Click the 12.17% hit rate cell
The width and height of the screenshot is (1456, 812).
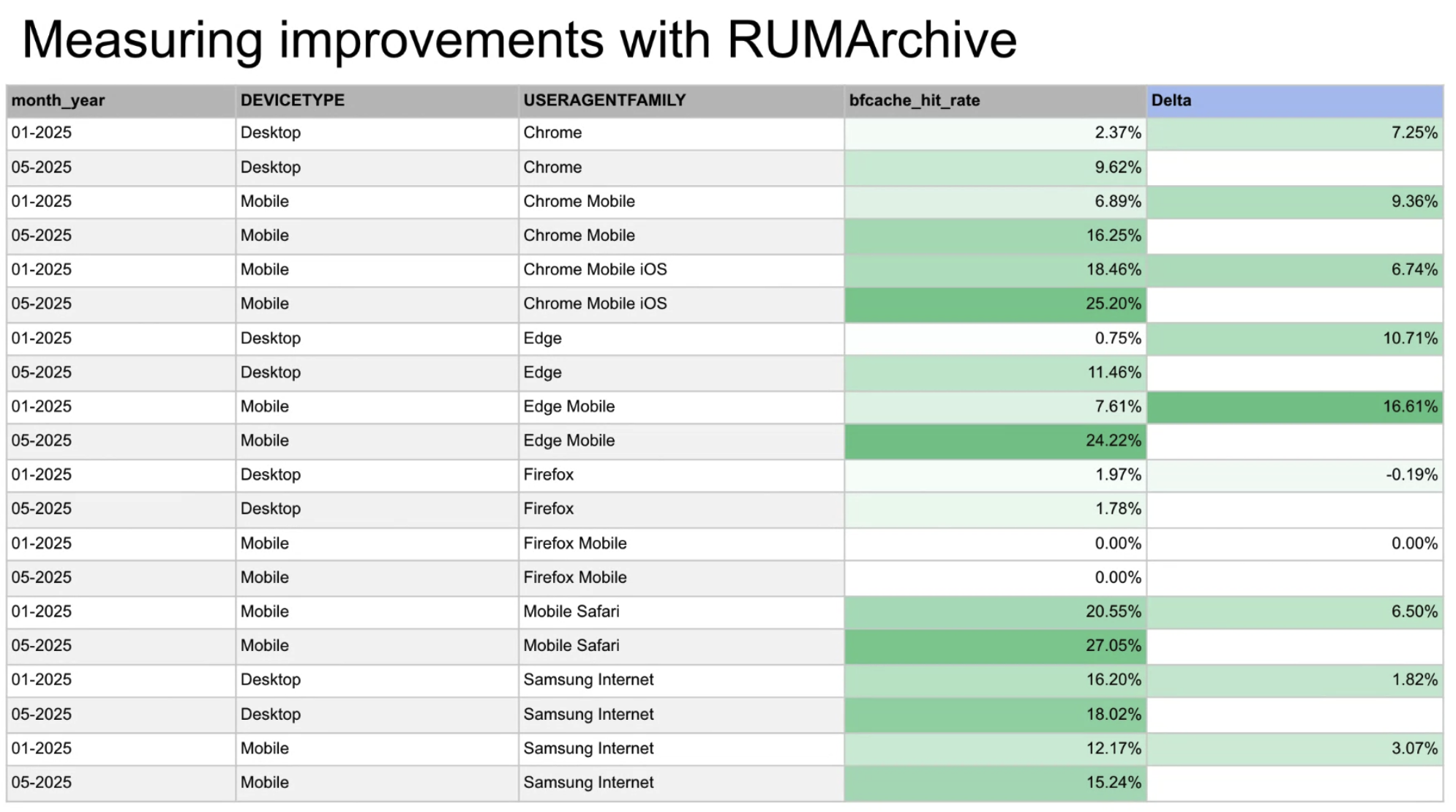click(995, 749)
